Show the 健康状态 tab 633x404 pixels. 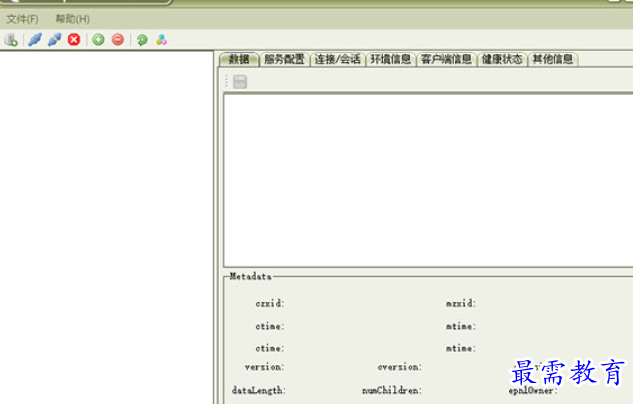[x=502, y=59]
